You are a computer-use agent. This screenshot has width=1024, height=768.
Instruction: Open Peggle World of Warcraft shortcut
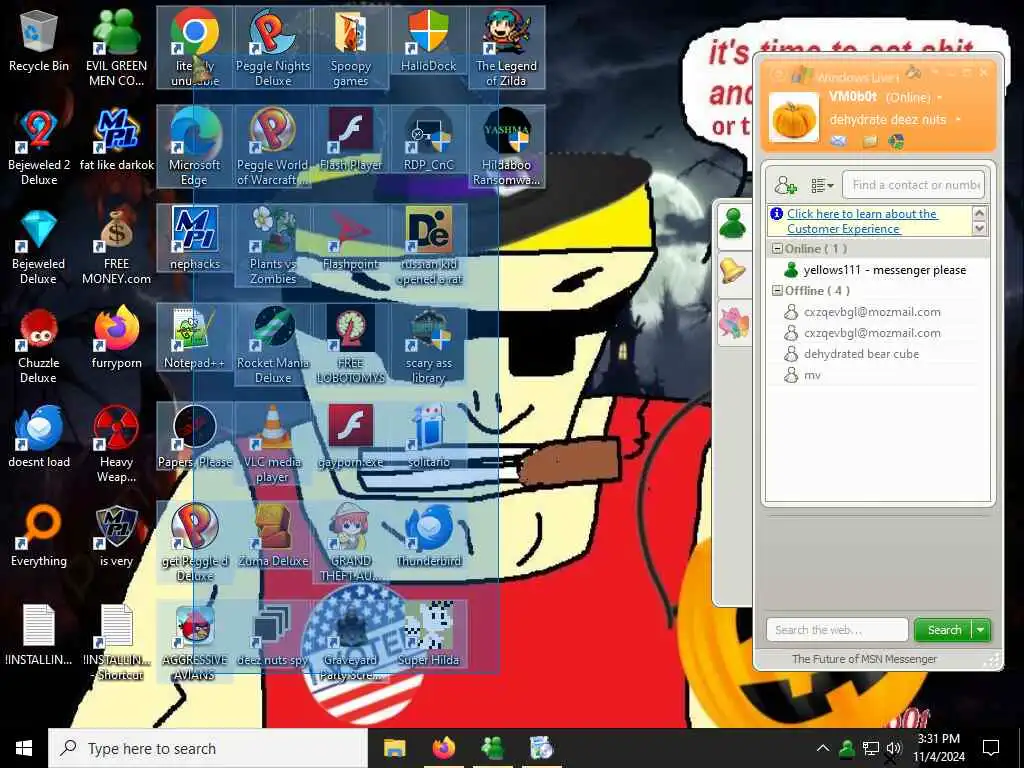pos(272,147)
